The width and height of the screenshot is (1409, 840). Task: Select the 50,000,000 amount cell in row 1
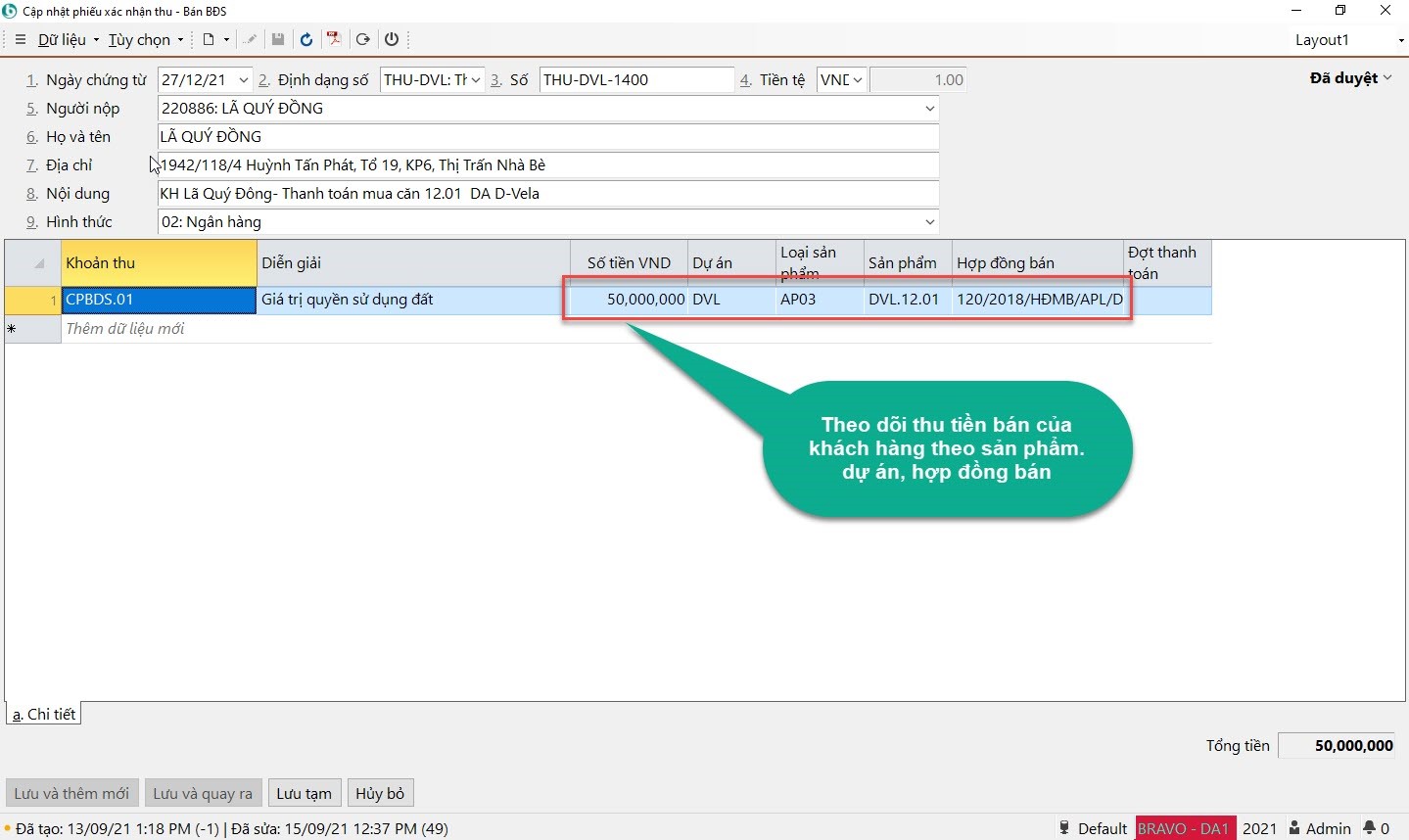pos(630,301)
